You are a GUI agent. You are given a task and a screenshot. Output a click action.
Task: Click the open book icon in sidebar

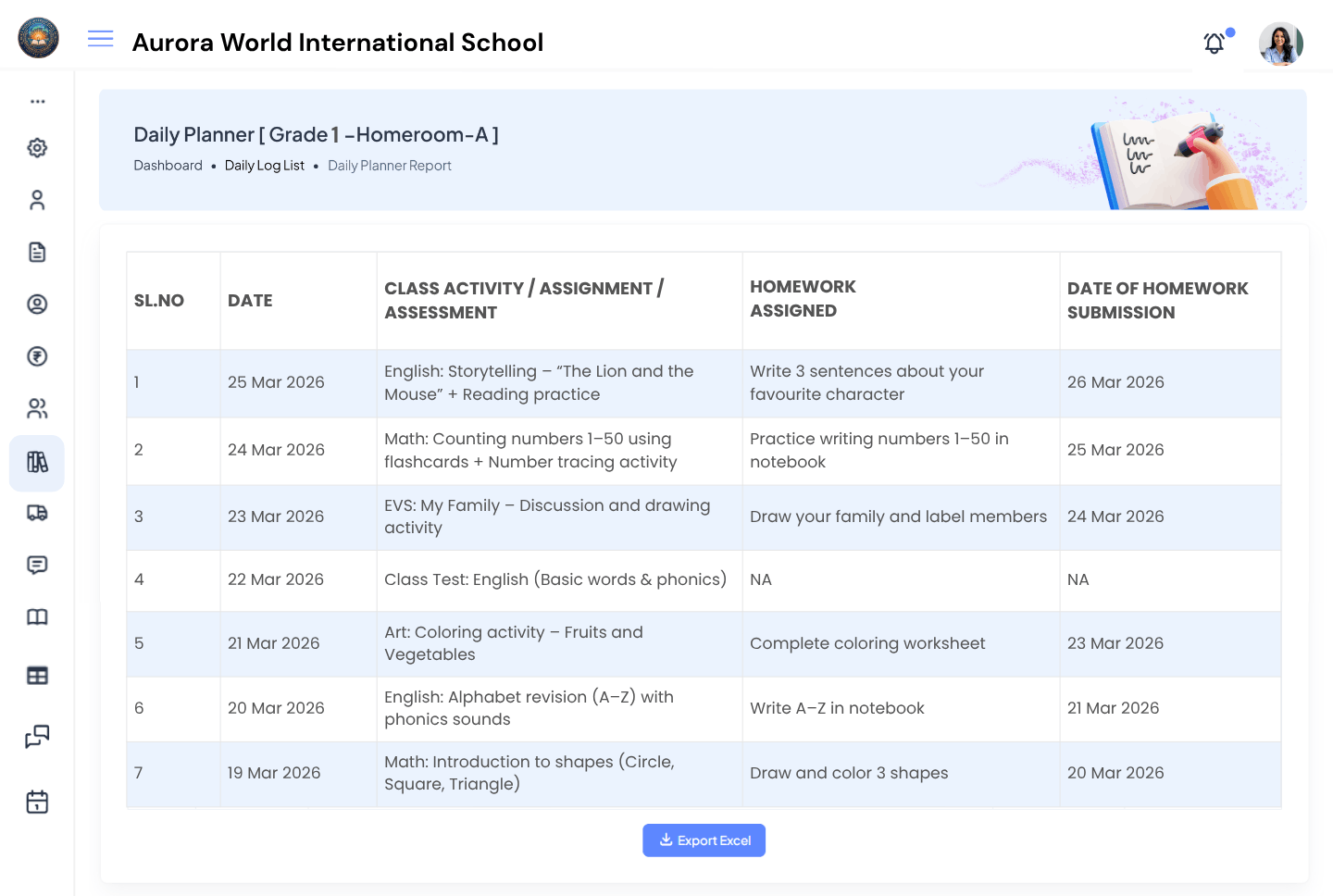tap(37, 616)
